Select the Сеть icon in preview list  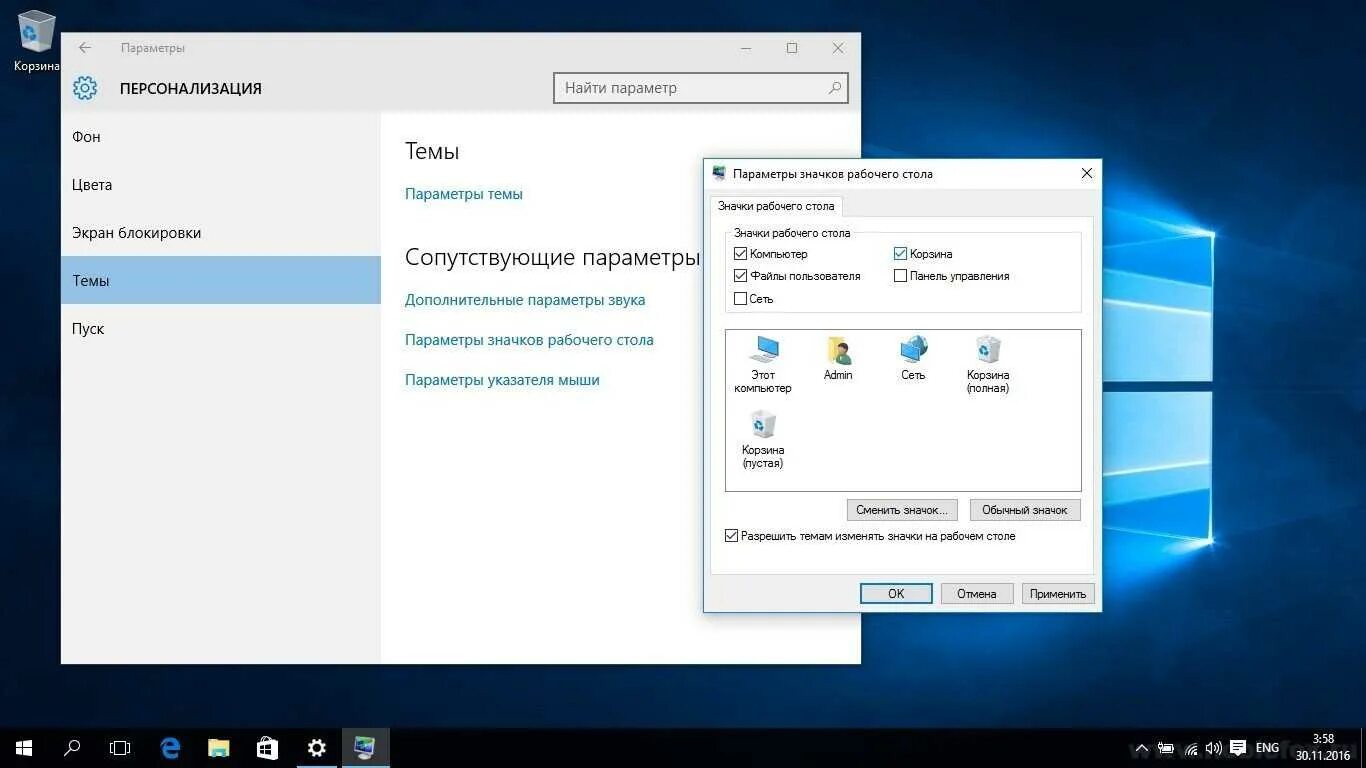click(x=913, y=359)
